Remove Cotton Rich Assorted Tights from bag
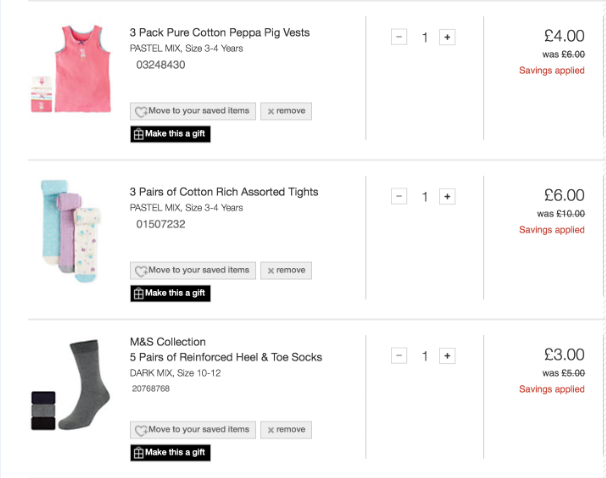The height and width of the screenshot is (478, 606). pos(286,270)
